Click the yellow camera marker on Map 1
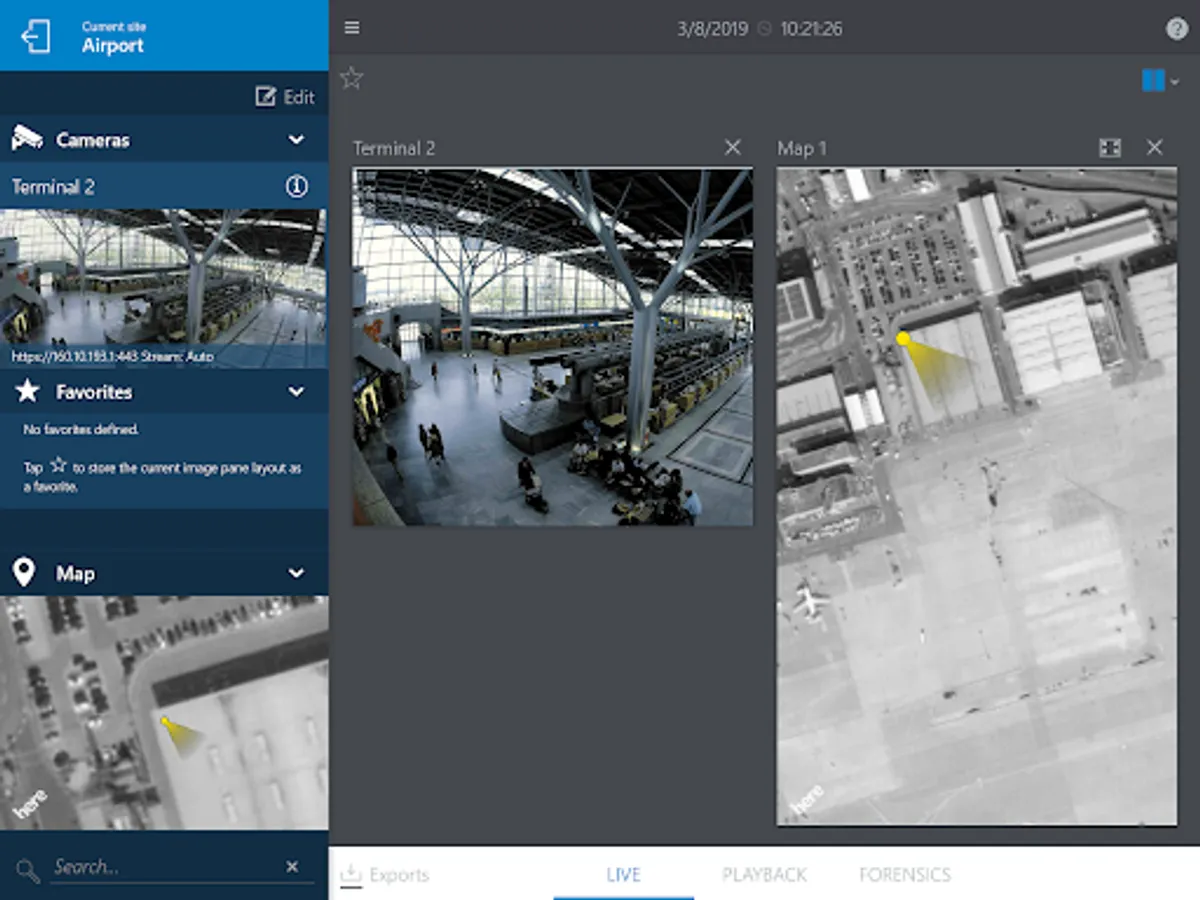Viewport: 1200px width, 900px height. 903,339
